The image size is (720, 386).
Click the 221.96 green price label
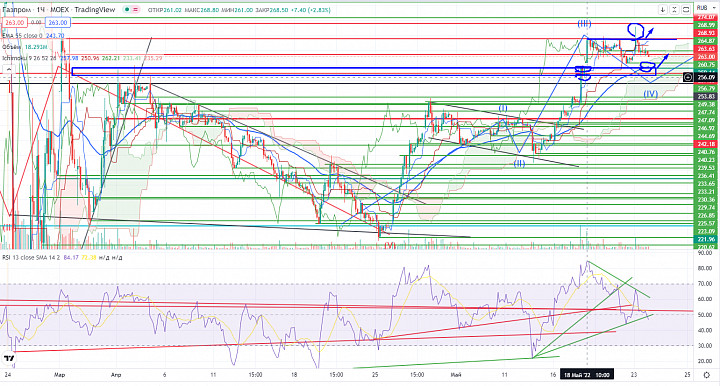pos(706,239)
